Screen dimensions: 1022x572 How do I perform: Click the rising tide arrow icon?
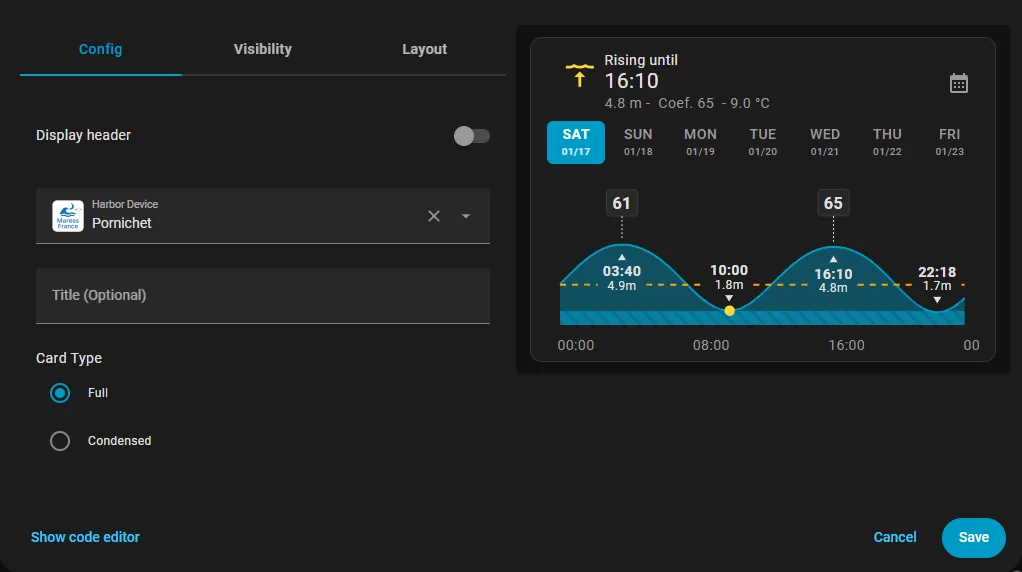click(579, 76)
